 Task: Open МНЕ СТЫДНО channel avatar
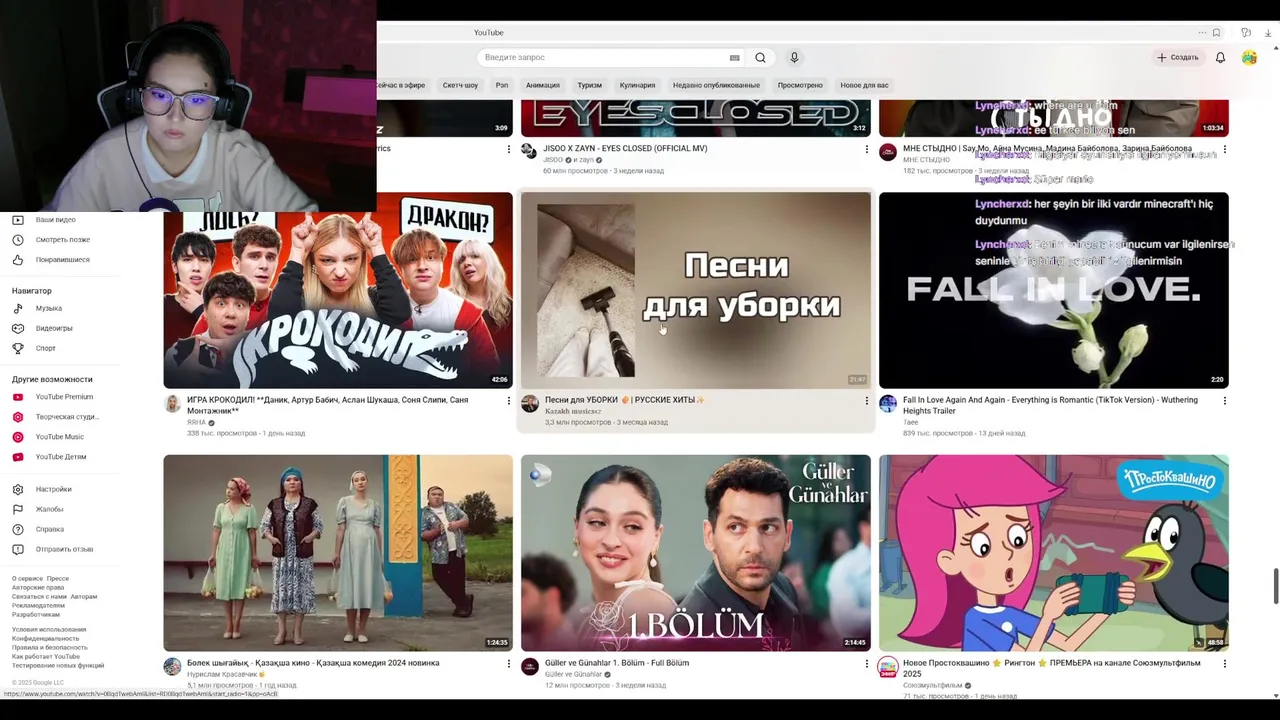[888, 152]
